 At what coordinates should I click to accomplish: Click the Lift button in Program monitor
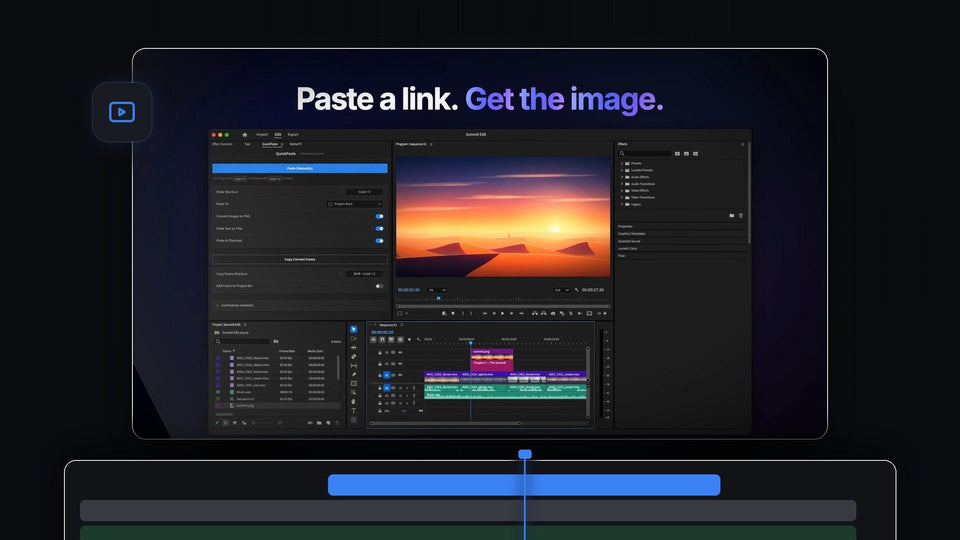[x=534, y=313]
